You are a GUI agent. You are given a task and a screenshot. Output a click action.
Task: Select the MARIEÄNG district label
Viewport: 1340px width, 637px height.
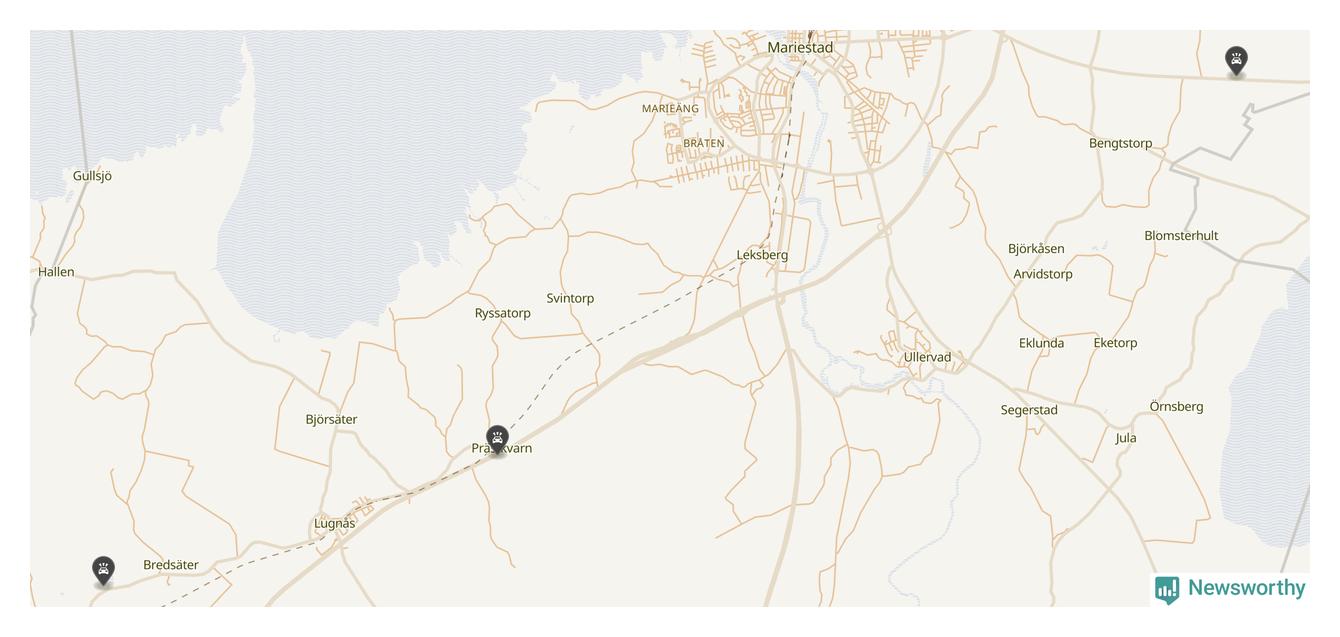[x=670, y=108]
